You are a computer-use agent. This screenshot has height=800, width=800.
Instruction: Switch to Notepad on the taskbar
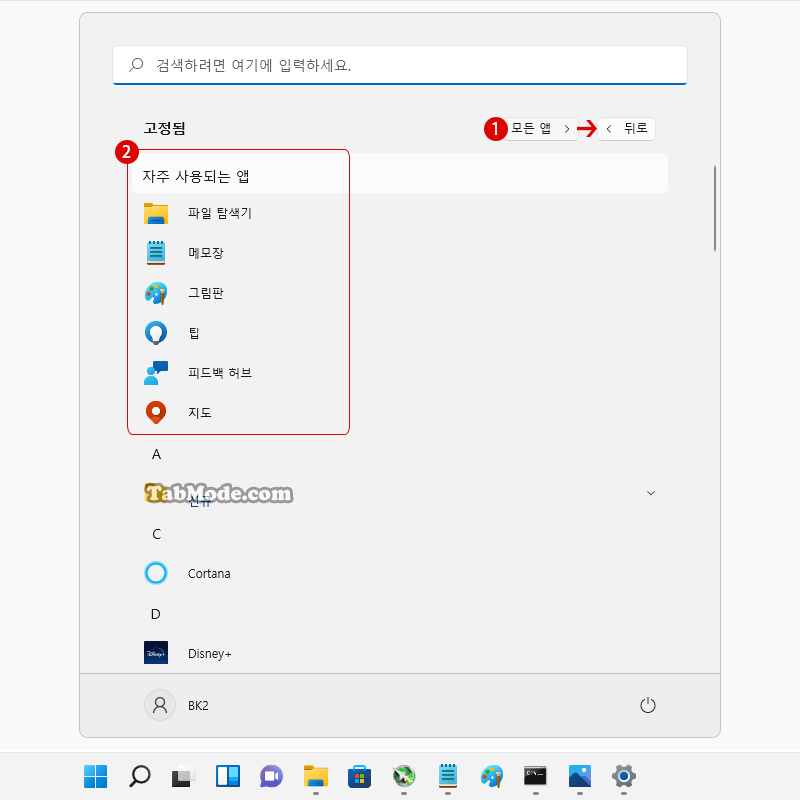(x=448, y=776)
